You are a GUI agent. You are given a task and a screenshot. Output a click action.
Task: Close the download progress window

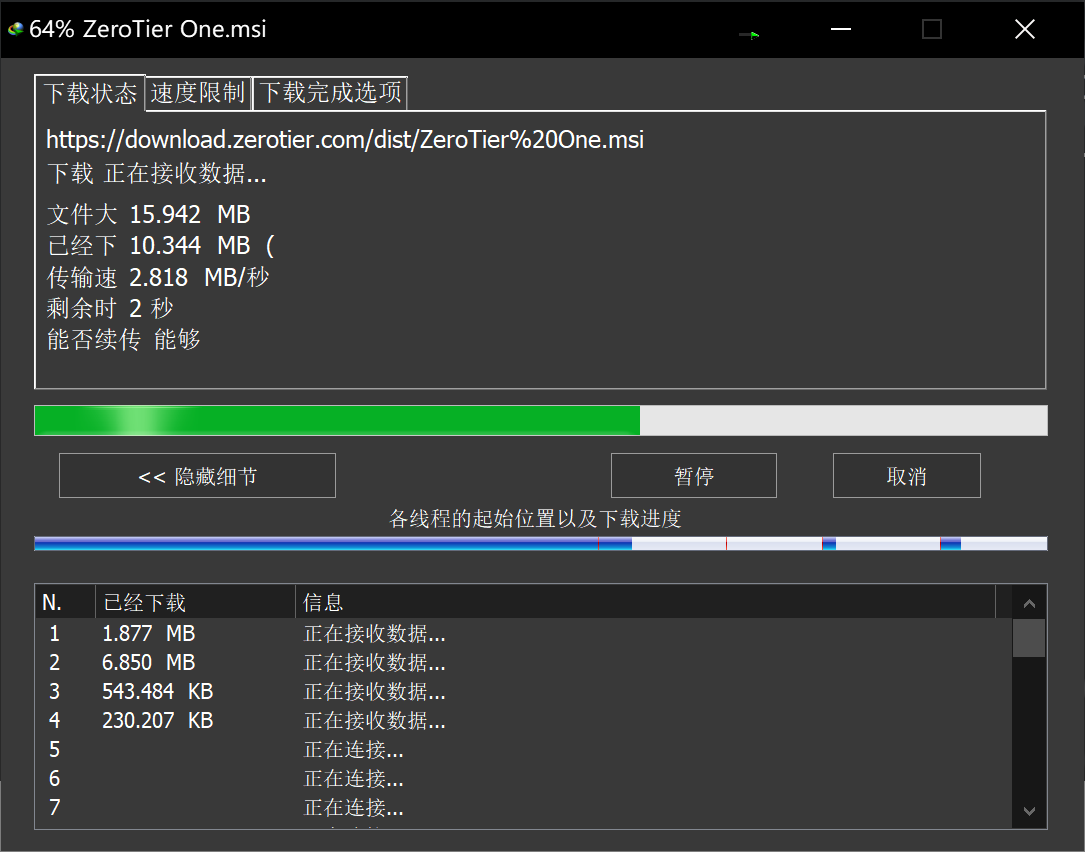(1024, 29)
